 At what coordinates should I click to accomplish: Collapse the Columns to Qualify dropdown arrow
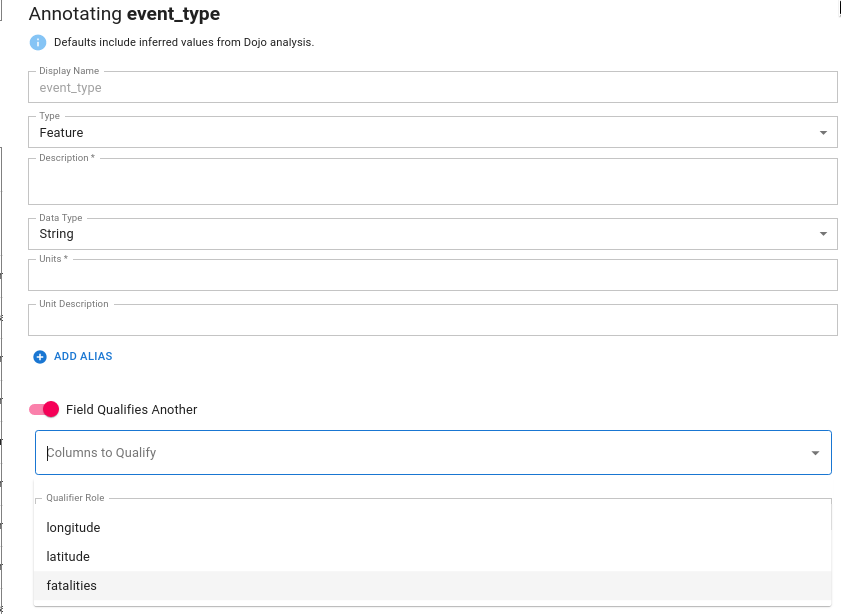(x=815, y=453)
